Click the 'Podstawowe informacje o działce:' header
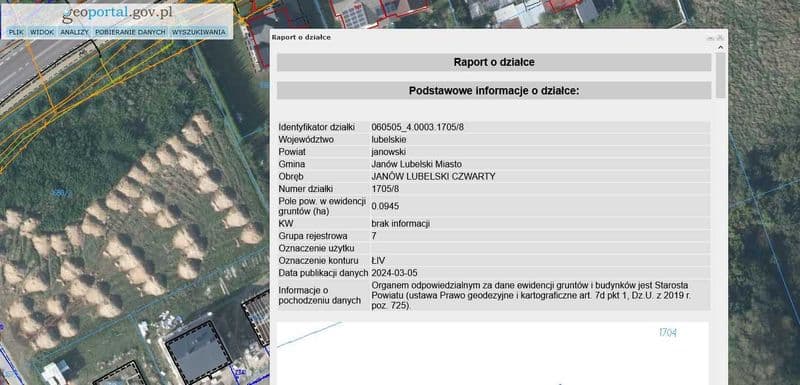This screenshot has width=800, height=385. 494,91
